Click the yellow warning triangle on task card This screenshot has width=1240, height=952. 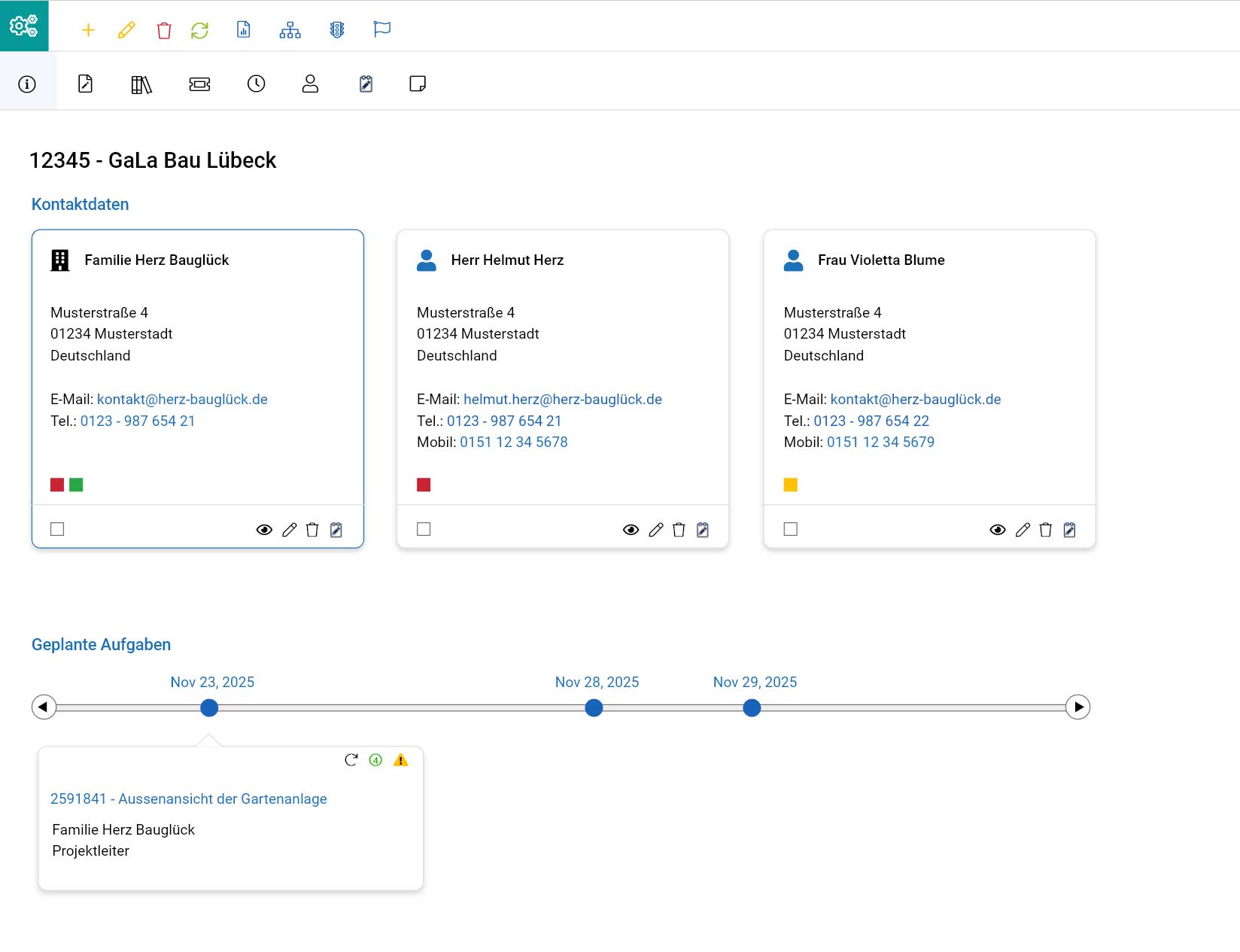[401, 760]
